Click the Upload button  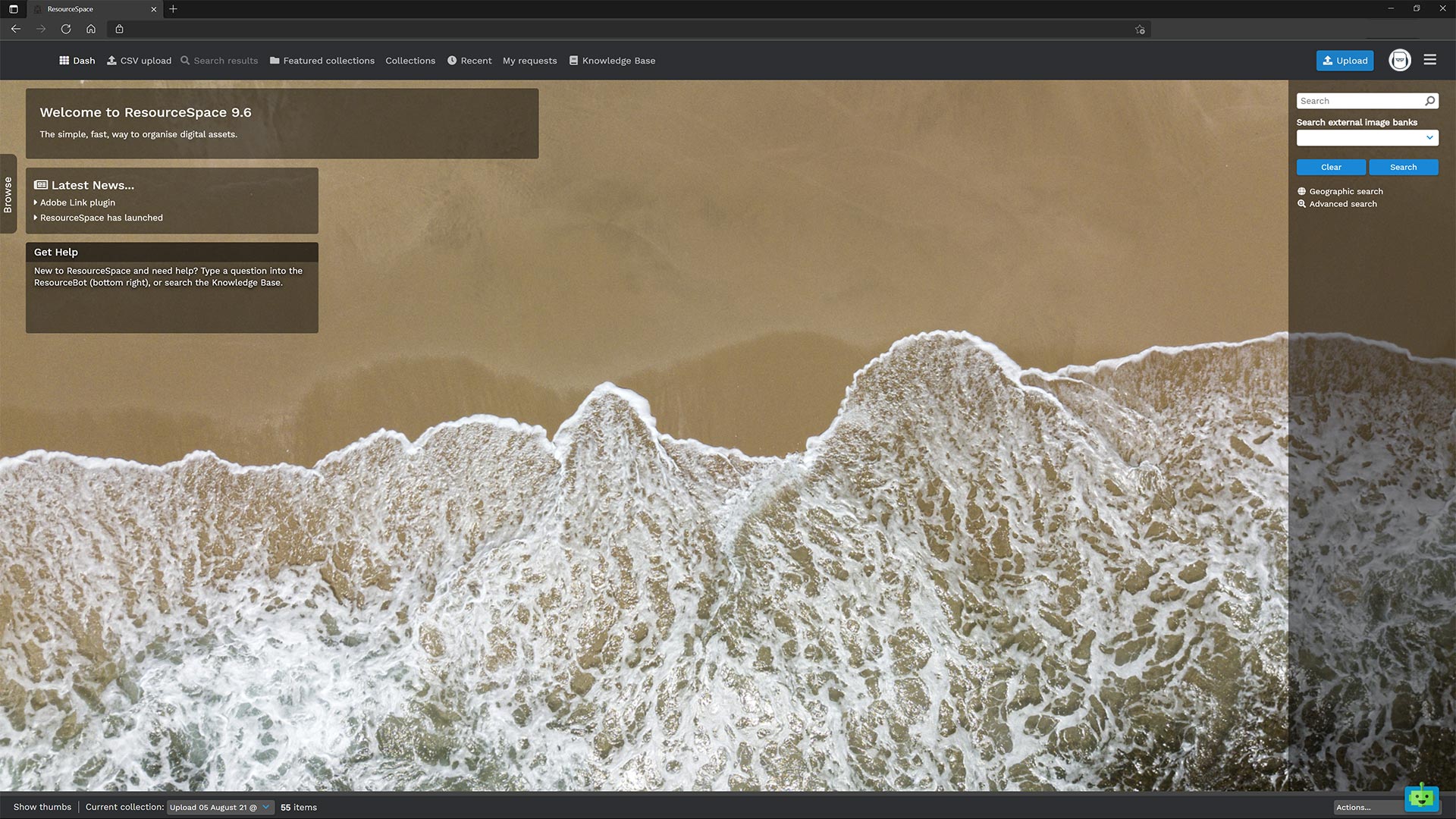(1345, 61)
